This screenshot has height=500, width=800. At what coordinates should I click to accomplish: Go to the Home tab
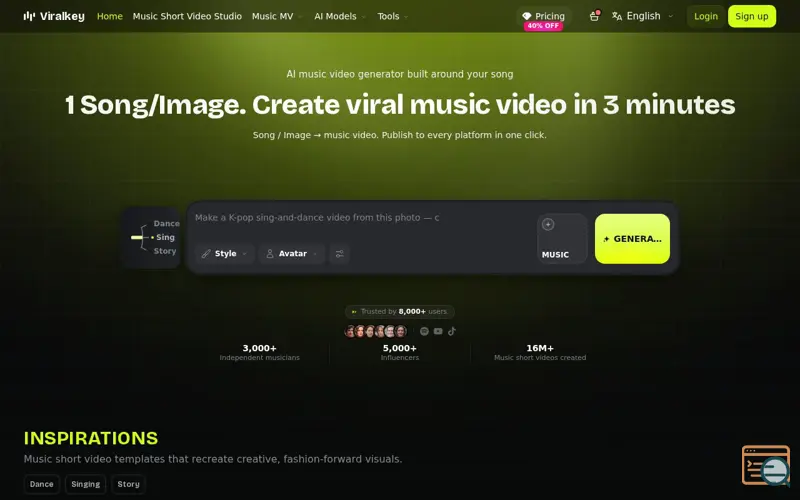[x=110, y=16]
